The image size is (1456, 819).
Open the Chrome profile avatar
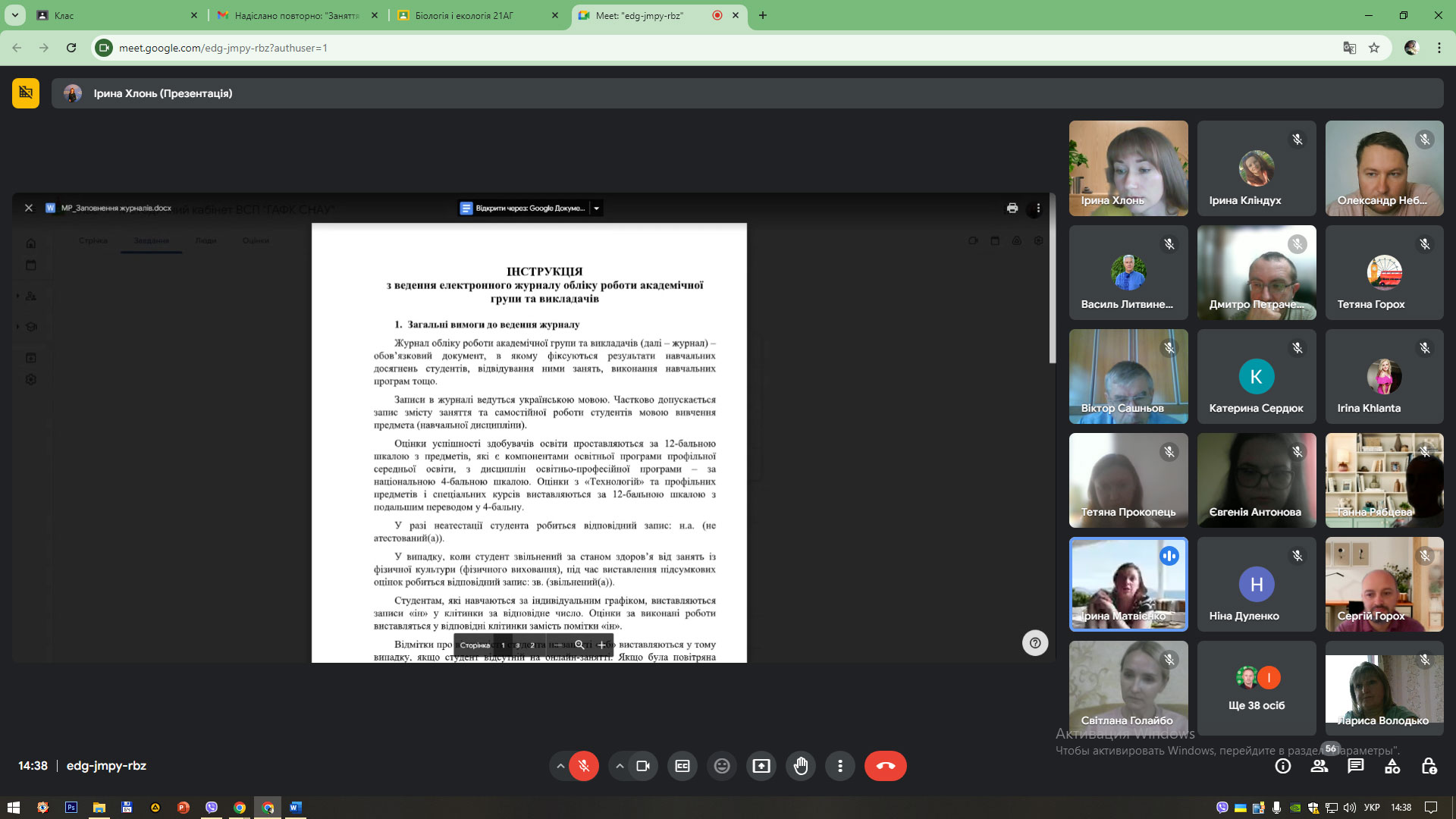(1411, 48)
